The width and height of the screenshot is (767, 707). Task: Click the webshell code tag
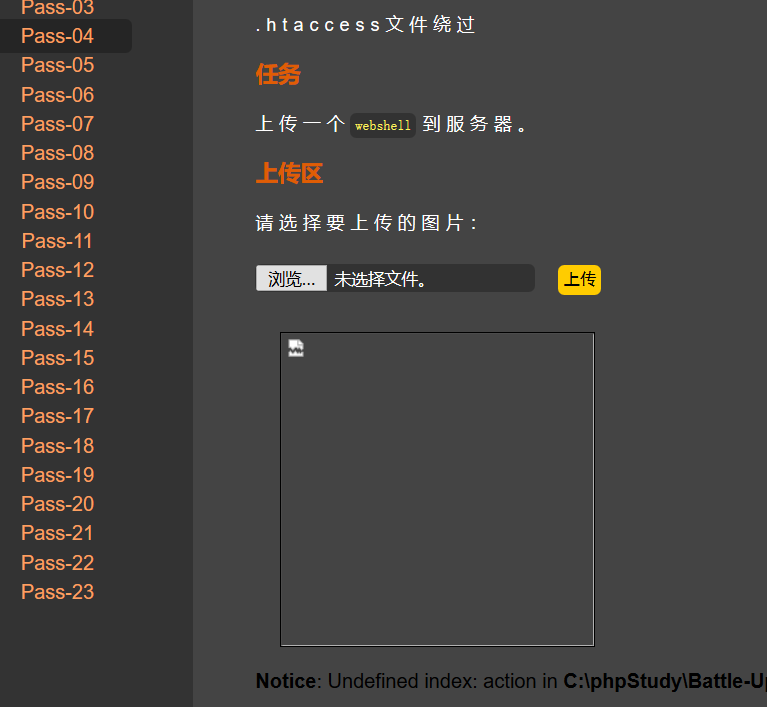(383, 126)
